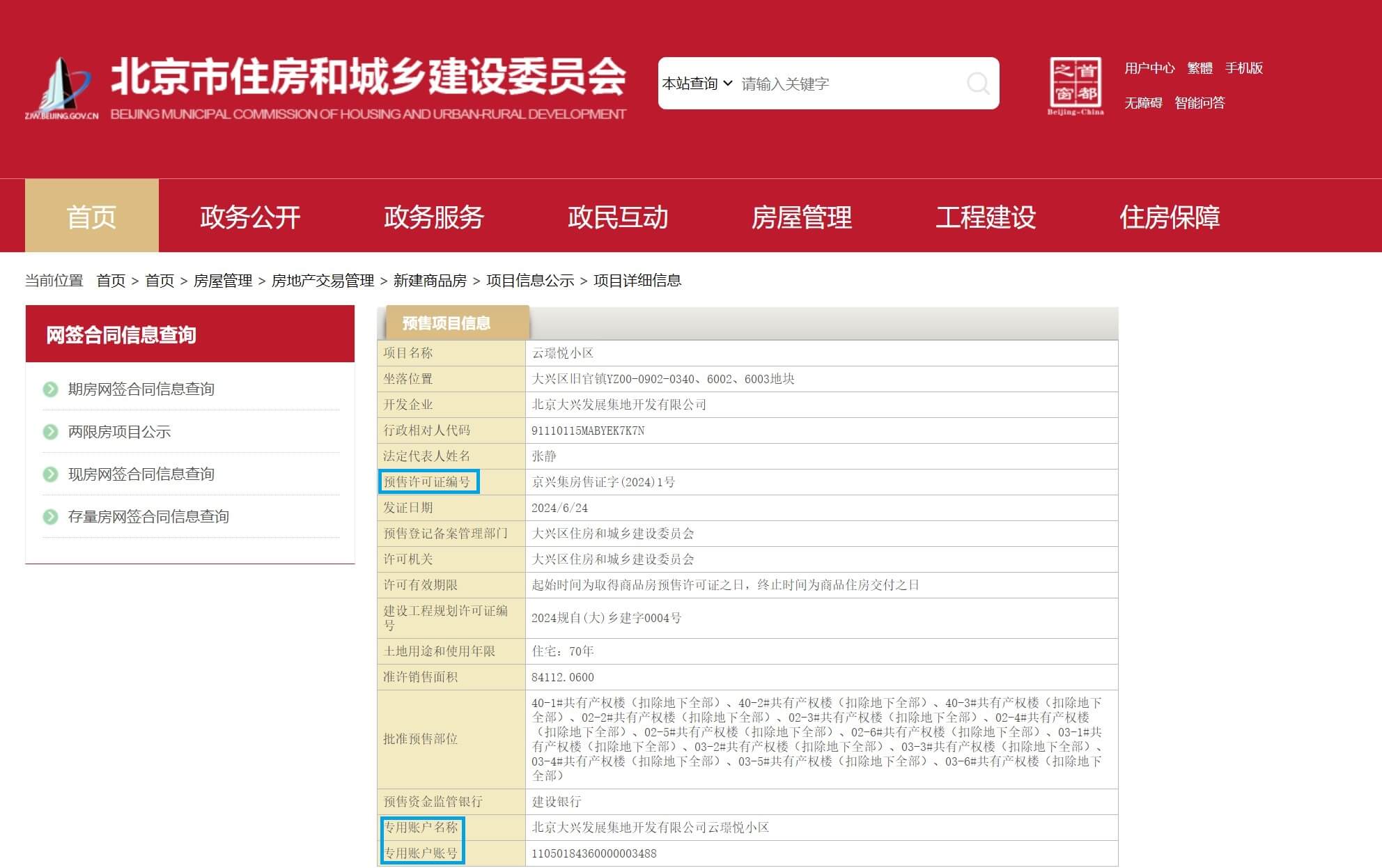Click green arrow icon beside 期房网签合同信息查询

pos(50,389)
